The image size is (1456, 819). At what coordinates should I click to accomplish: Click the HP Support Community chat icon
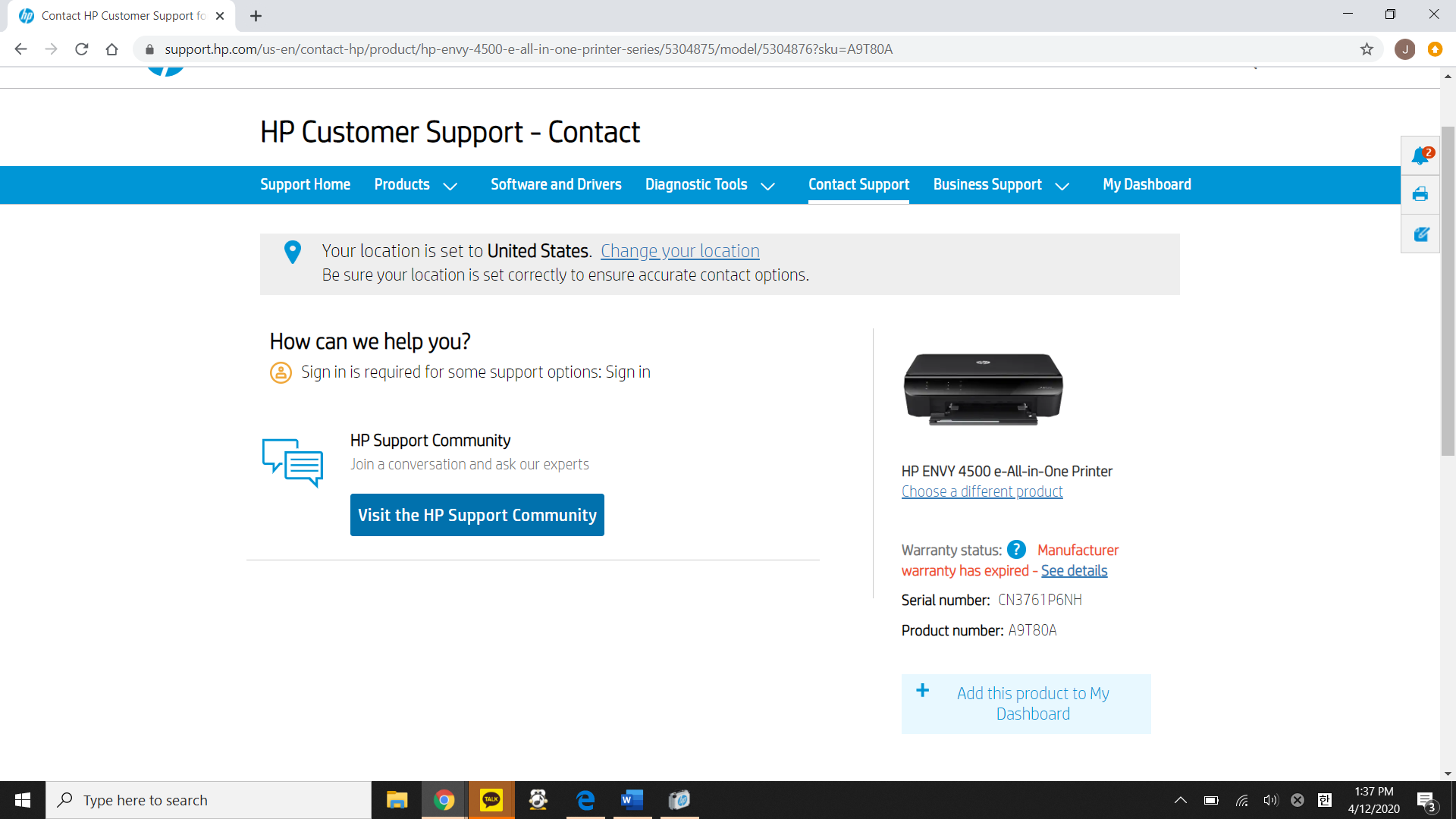pyautogui.click(x=293, y=463)
